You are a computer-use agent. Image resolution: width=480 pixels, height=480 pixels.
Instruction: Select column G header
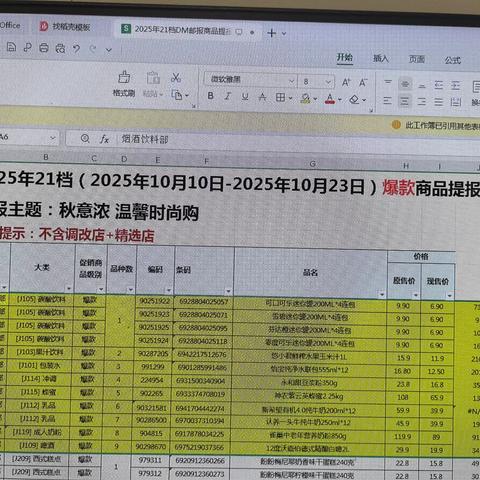click(312, 164)
